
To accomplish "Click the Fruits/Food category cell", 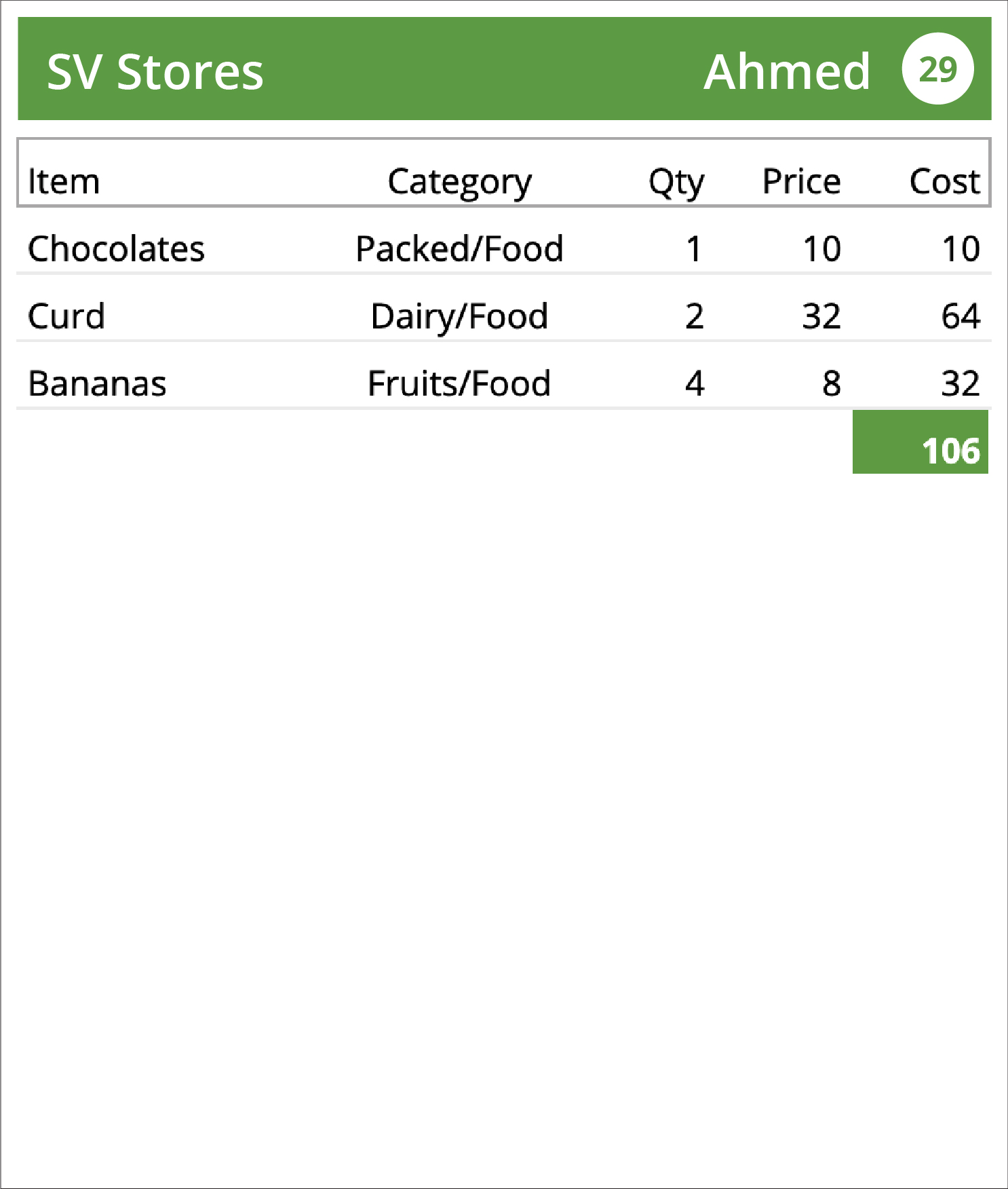I will pos(459,384).
